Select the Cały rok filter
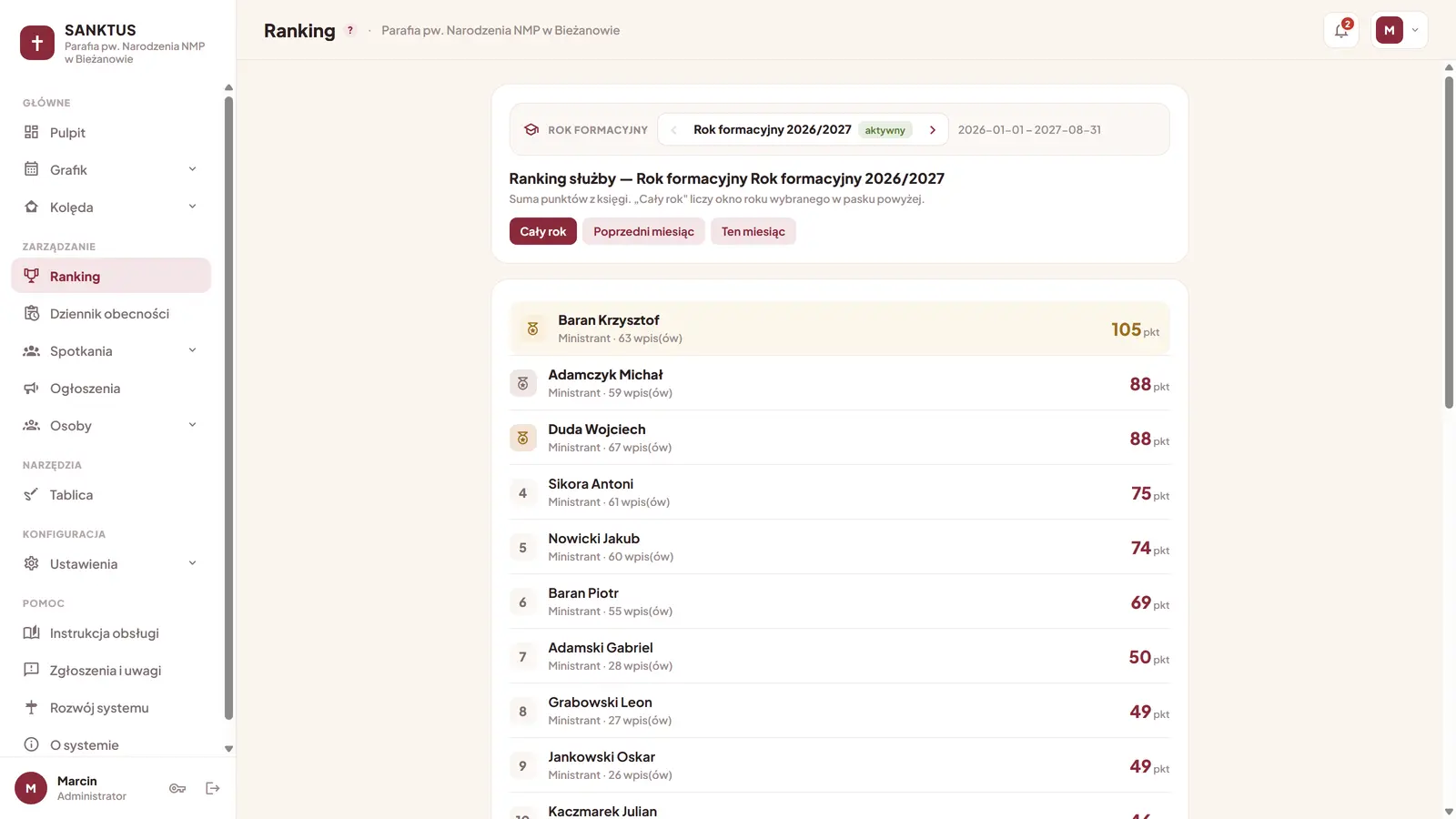This screenshot has height=819, width=1456. tap(543, 231)
